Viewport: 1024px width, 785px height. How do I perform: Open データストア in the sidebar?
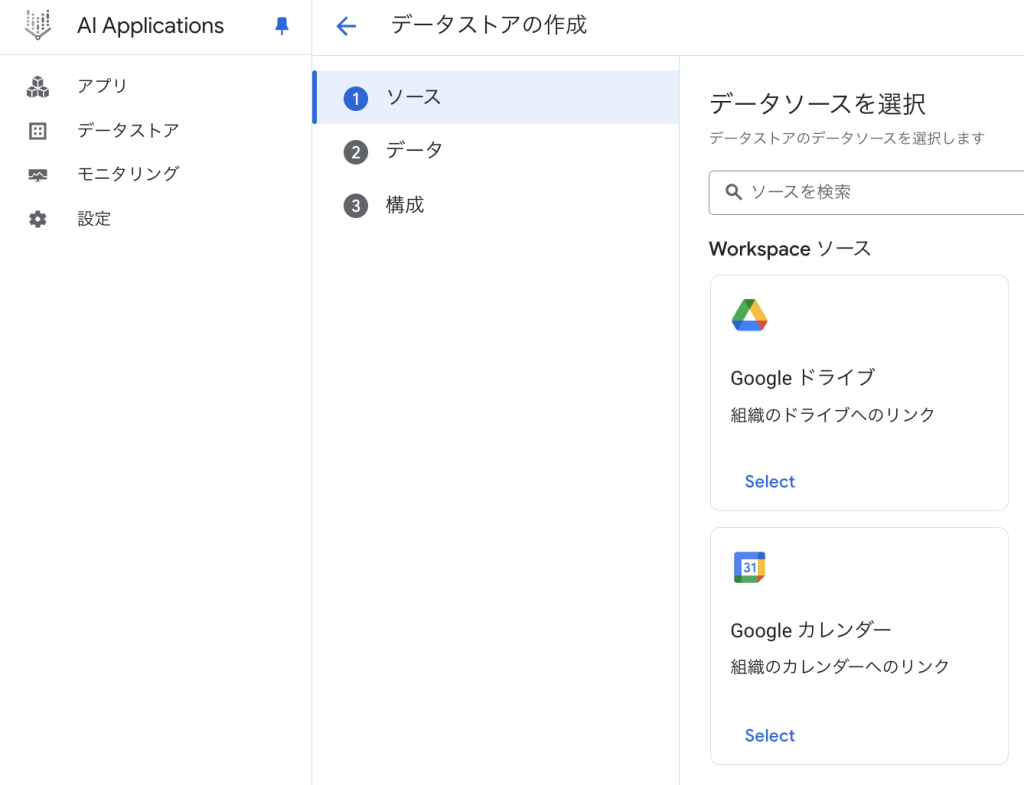pos(128,131)
